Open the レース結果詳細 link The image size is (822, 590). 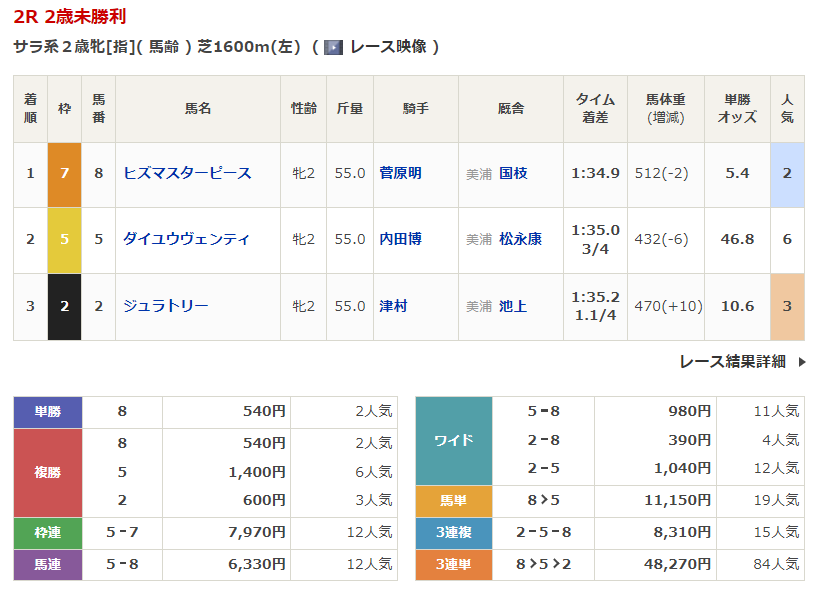tap(732, 362)
